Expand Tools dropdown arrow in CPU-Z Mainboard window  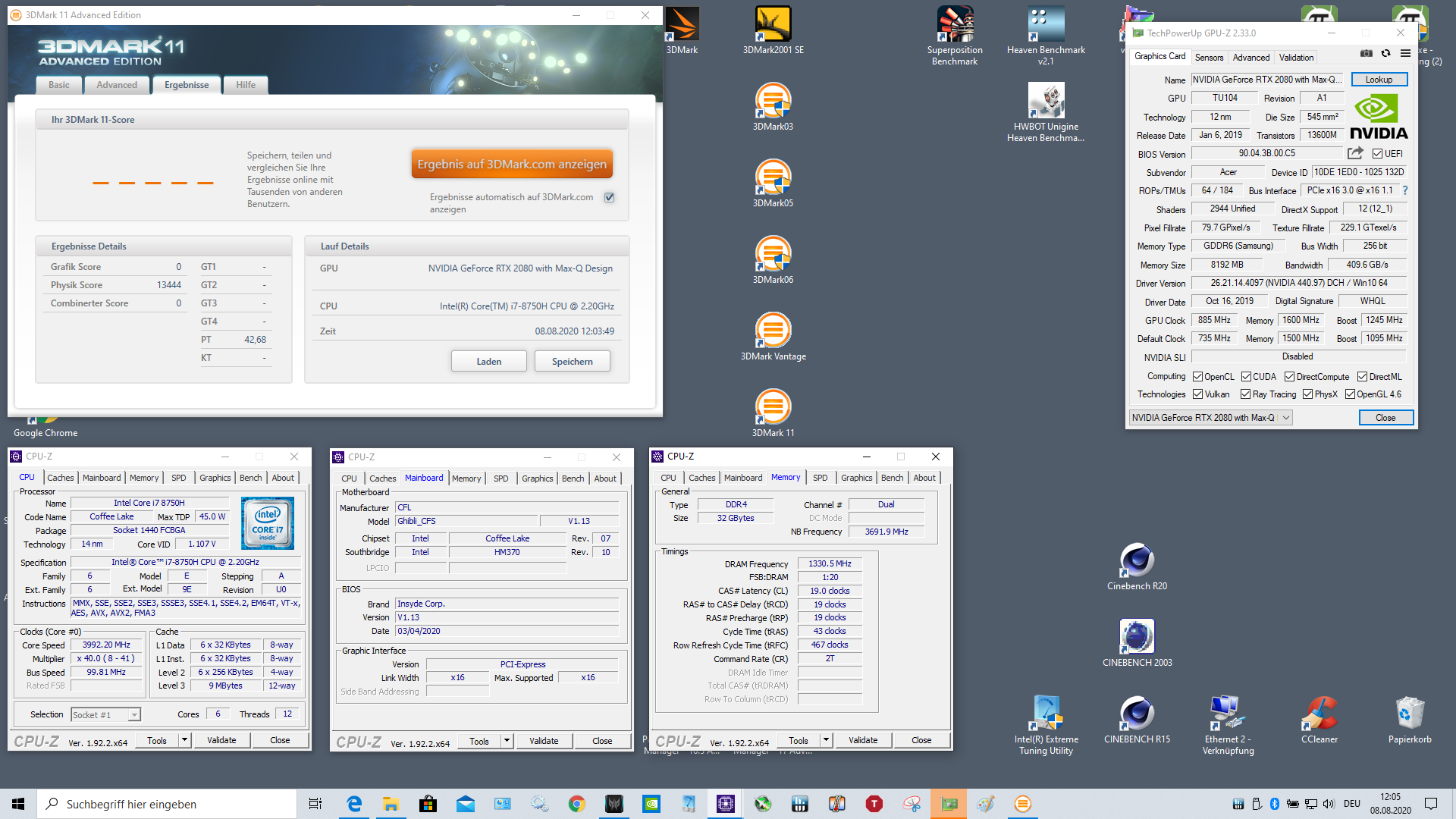(x=507, y=741)
